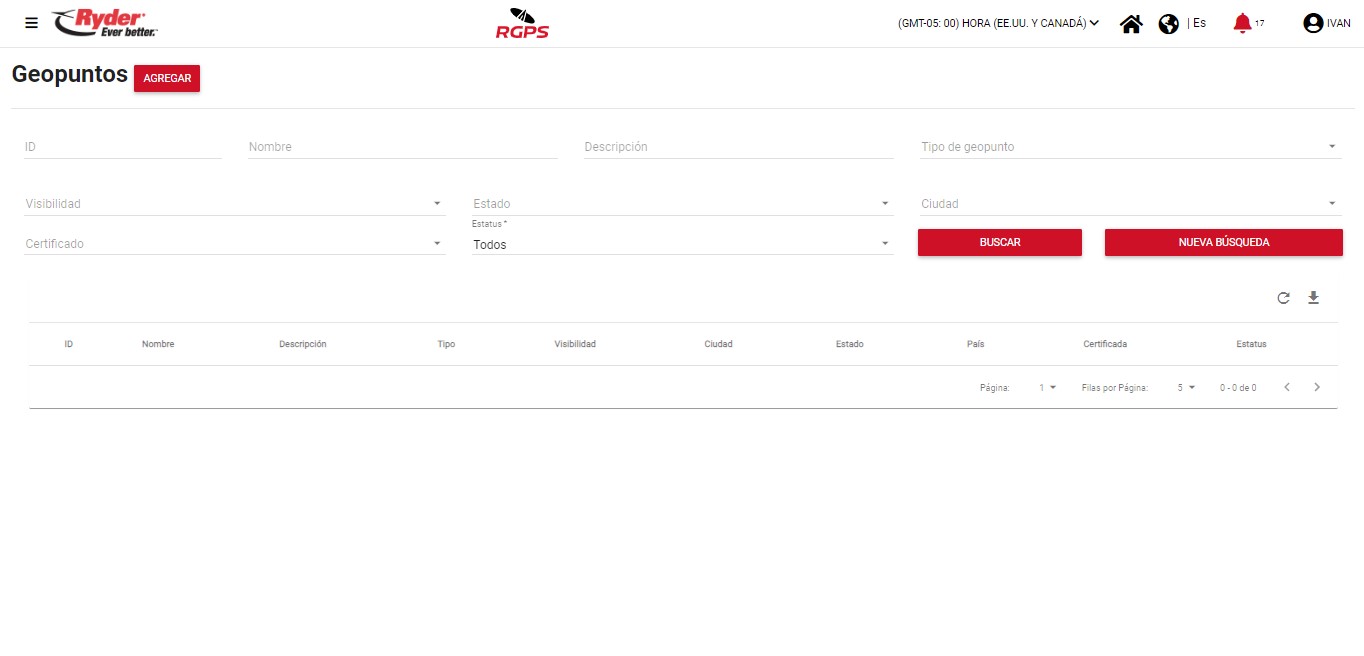
Task: Expand the time zone selector
Action: click(x=998, y=23)
